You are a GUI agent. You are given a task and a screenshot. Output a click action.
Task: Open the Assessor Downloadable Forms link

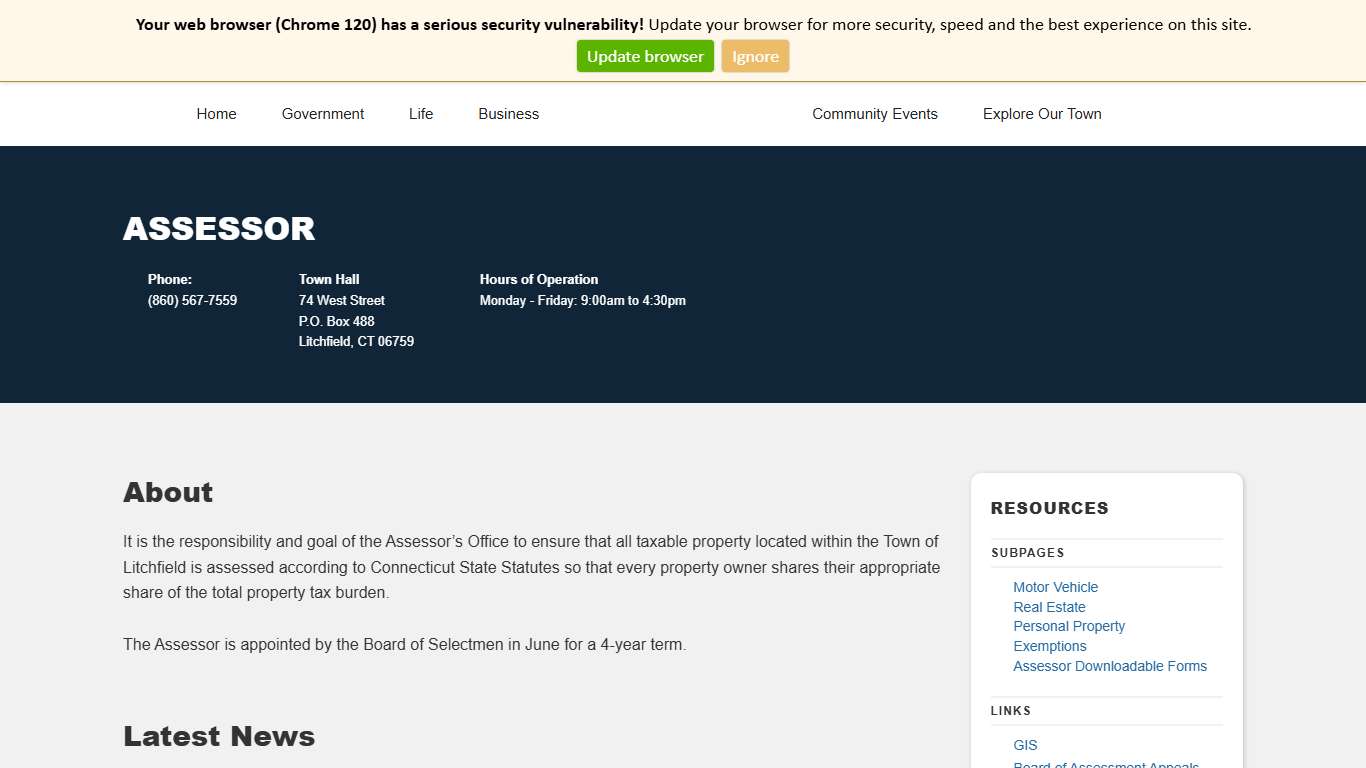pyautogui.click(x=1109, y=666)
